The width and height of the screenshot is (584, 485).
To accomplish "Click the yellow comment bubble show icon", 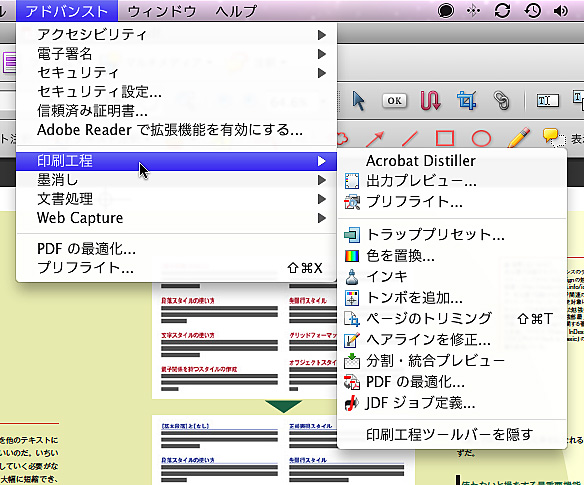I will pyautogui.click(x=554, y=137).
